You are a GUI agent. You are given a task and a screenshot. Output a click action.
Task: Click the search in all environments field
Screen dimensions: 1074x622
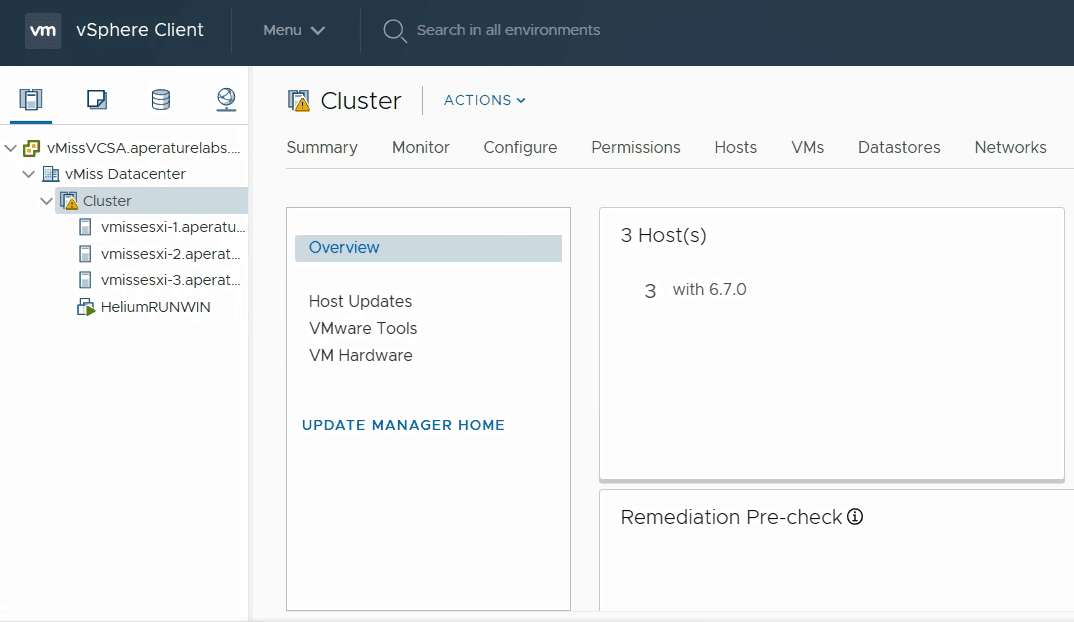tap(508, 30)
